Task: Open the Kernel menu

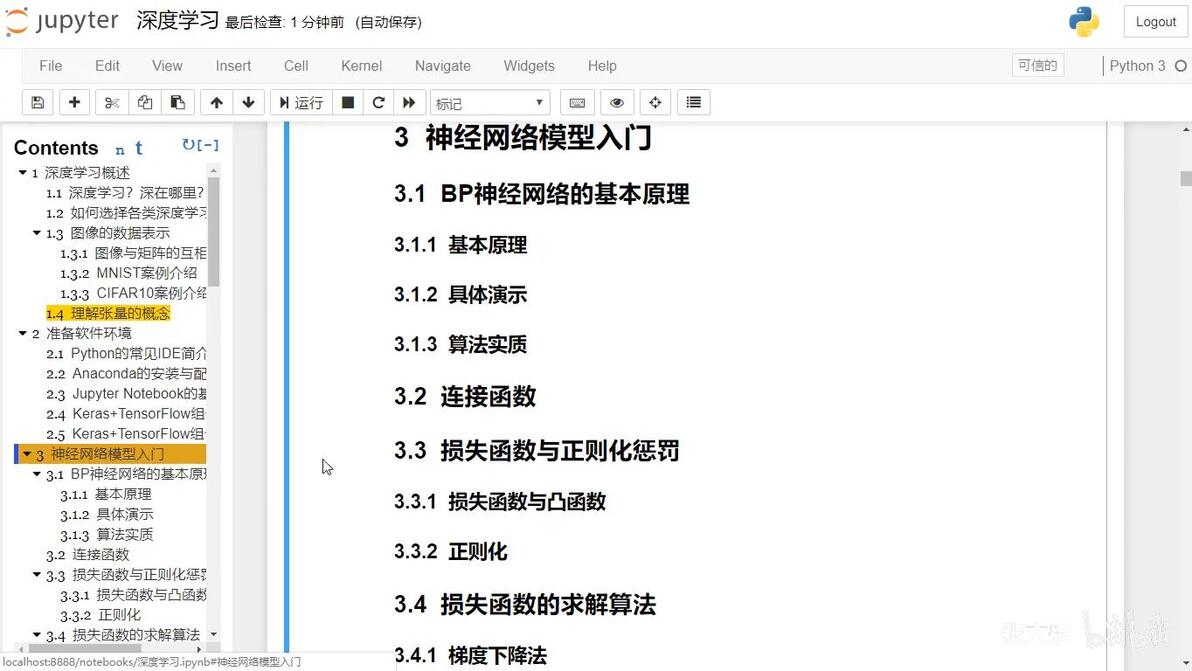Action: [361, 66]
